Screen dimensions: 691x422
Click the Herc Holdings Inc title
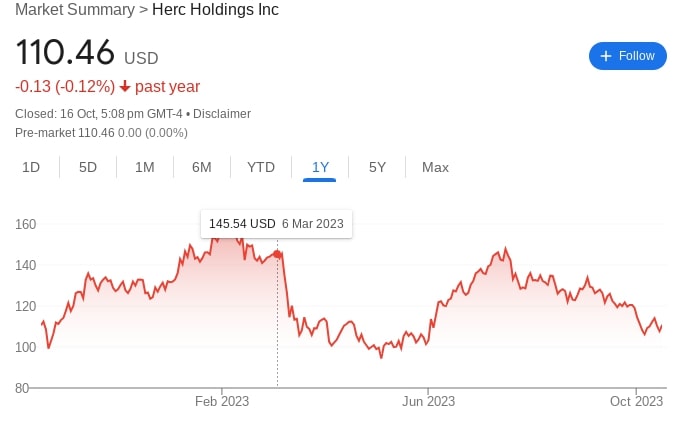point(214,10)
